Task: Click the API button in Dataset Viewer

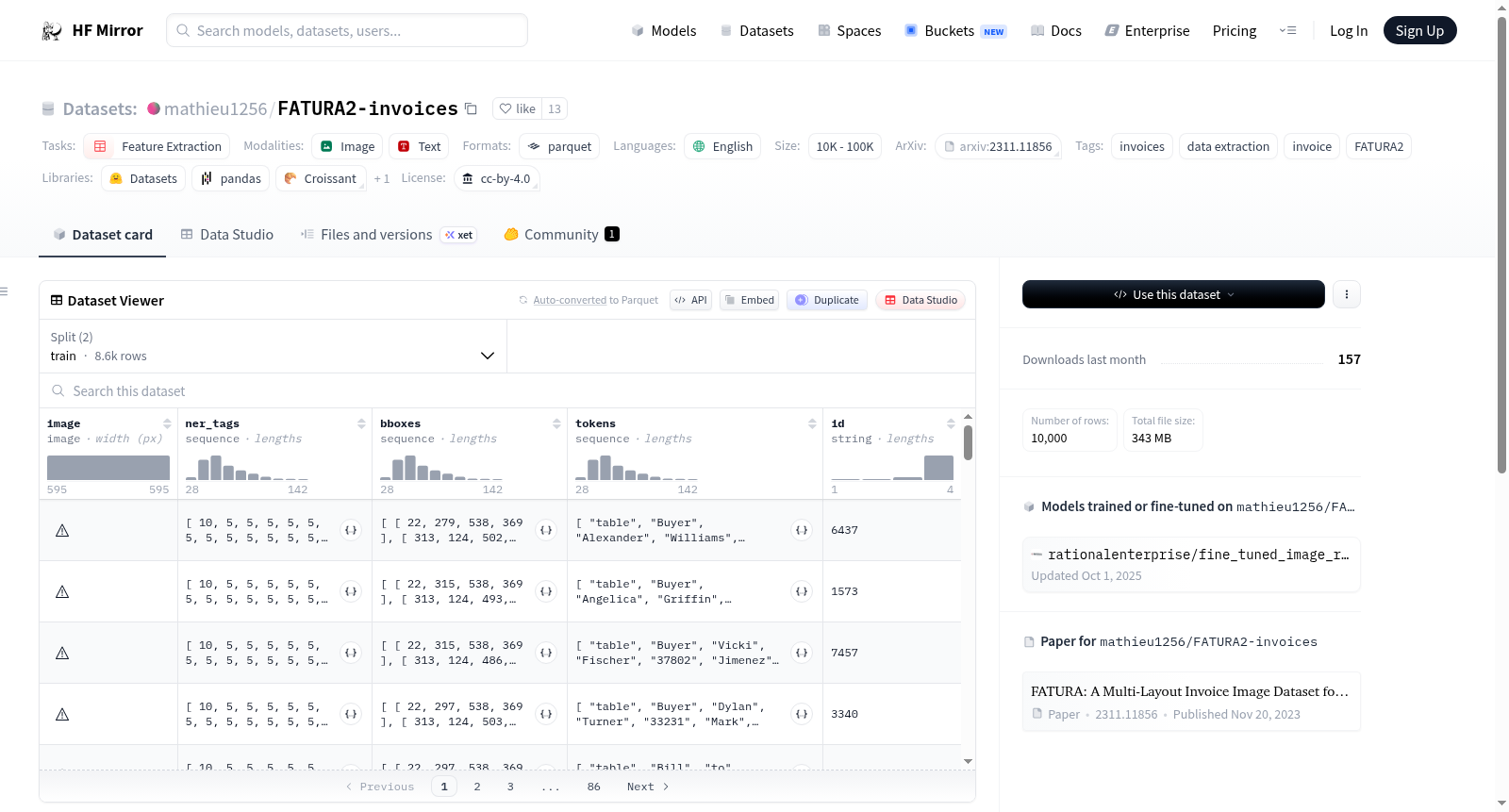Action: [x=690, y=300]
